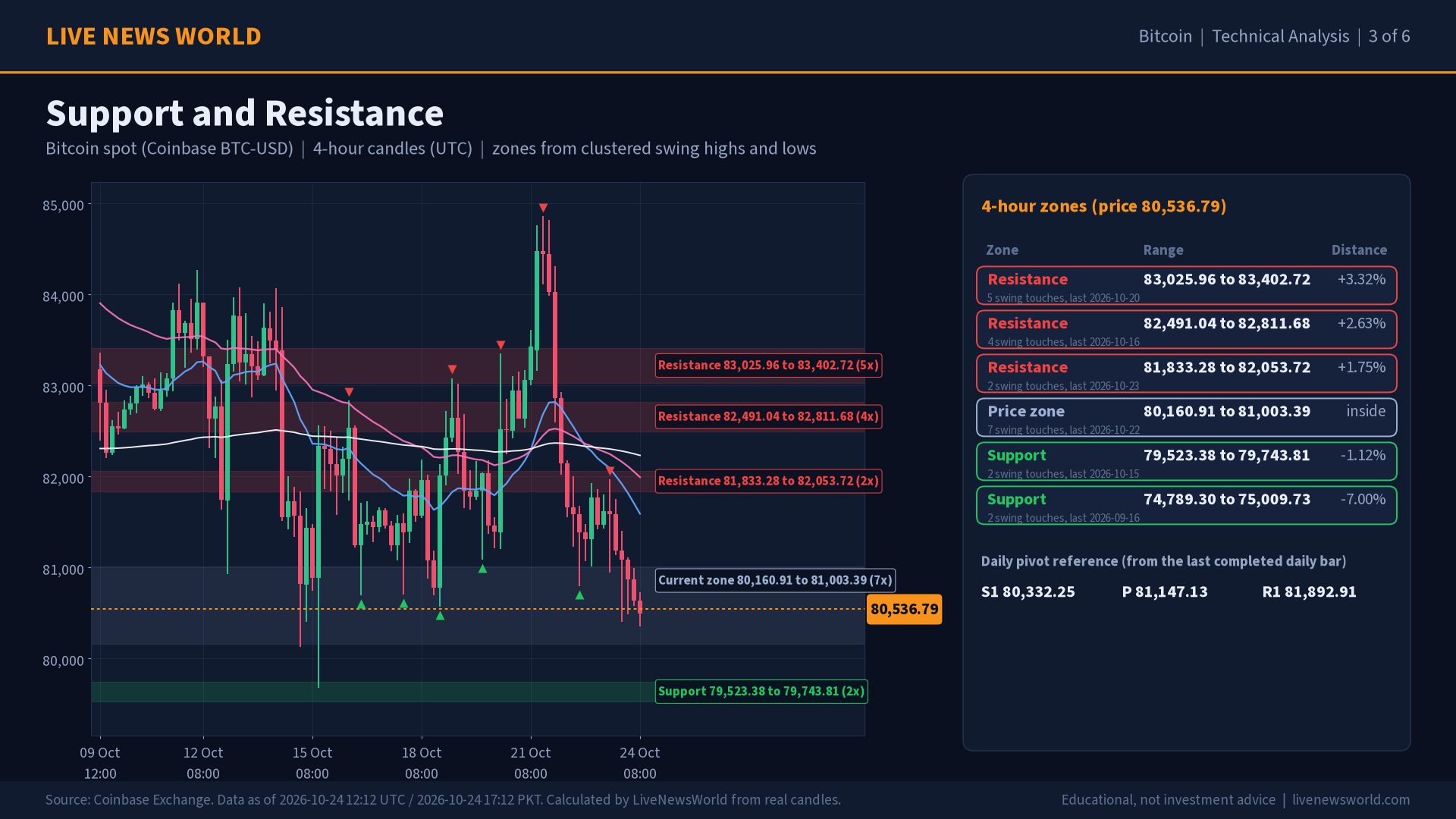Click the LIVE NEWS WORLD logo text
The width and height of the screenshot is (1456, 819).
(x=153, y=36)
